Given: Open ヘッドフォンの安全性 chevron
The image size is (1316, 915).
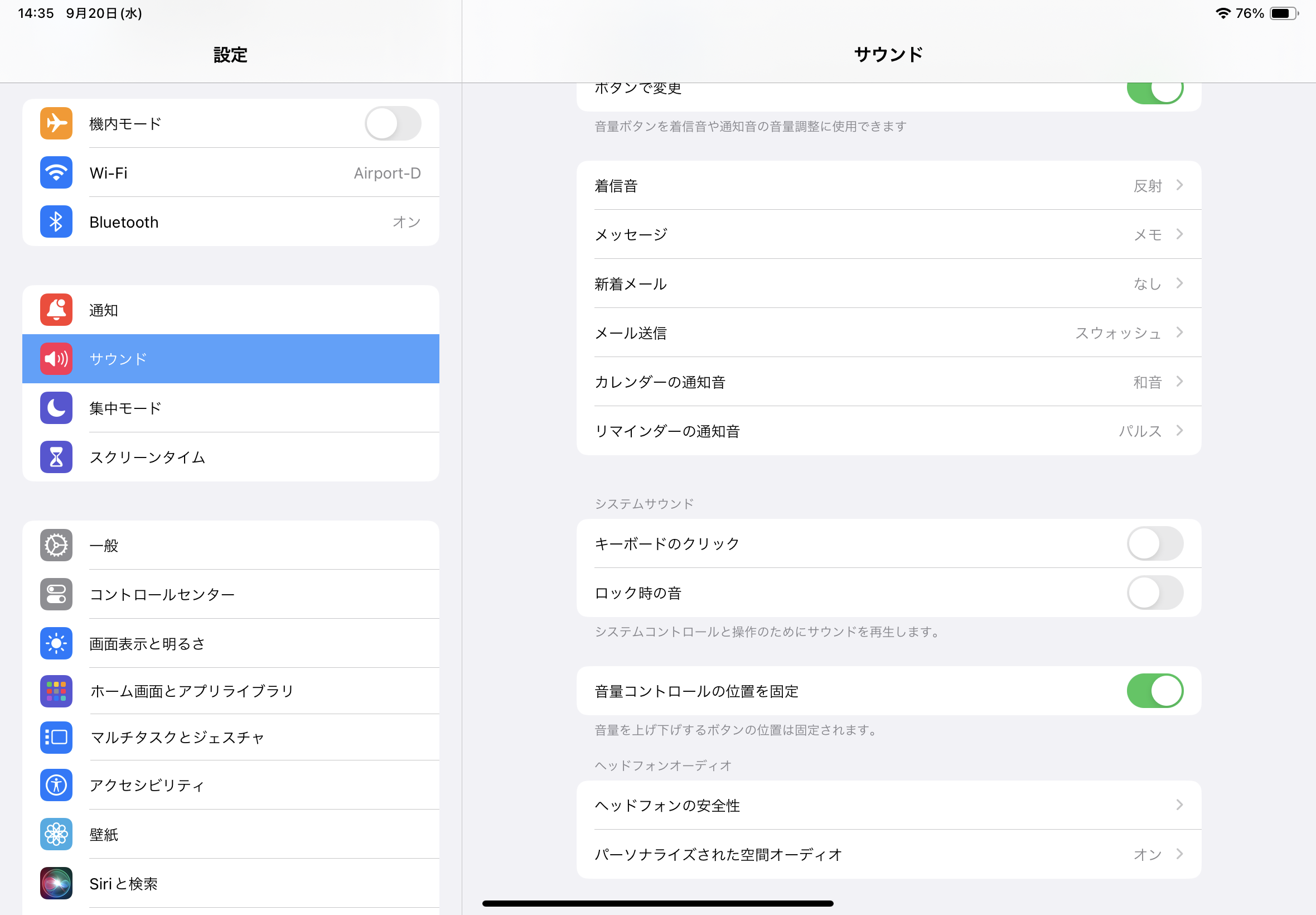Looking at the screenshot, I should coord(1179,805).
